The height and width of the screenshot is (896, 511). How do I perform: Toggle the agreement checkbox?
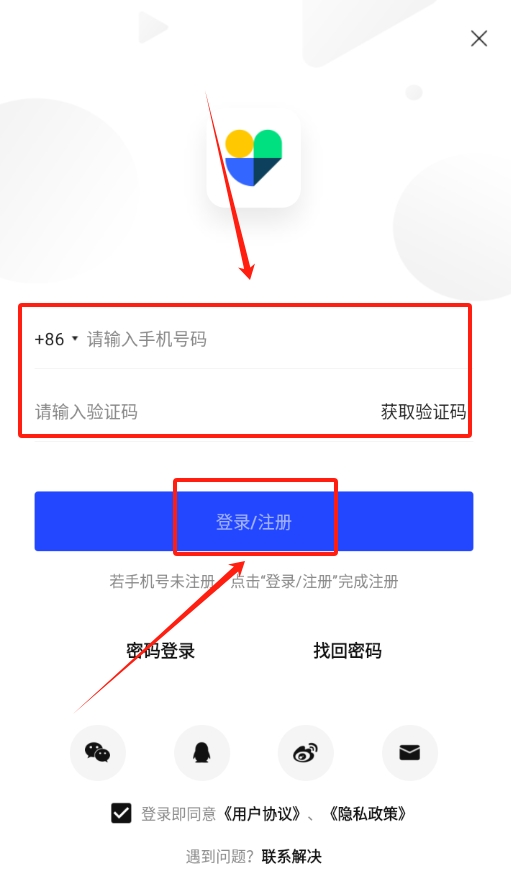click(121, 813)
